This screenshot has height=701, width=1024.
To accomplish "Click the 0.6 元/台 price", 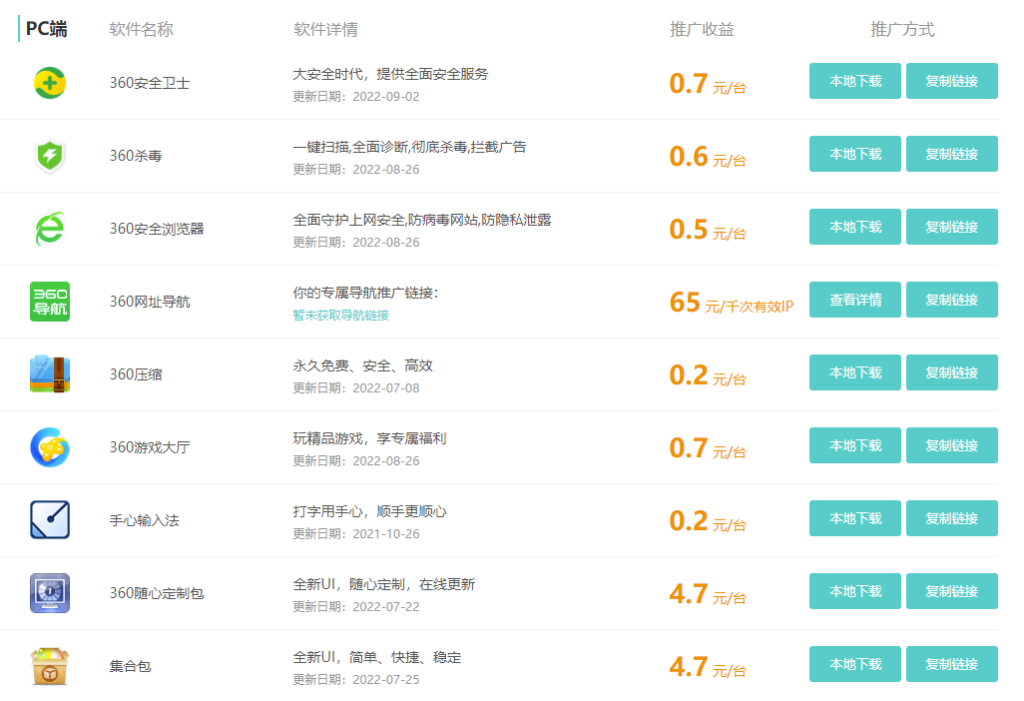I will point(708,157).
